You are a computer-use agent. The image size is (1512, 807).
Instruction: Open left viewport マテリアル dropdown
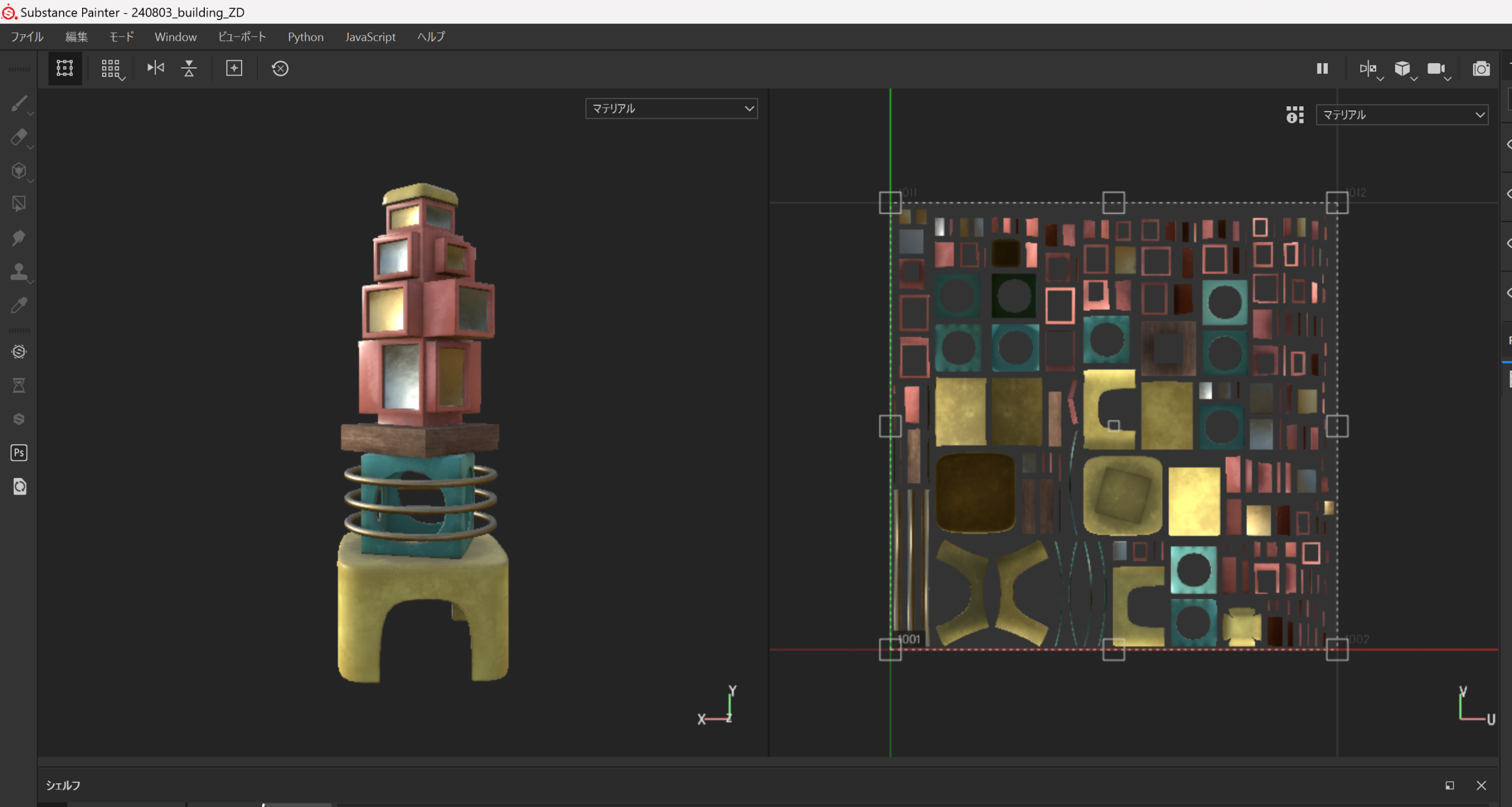pos(671,109)
